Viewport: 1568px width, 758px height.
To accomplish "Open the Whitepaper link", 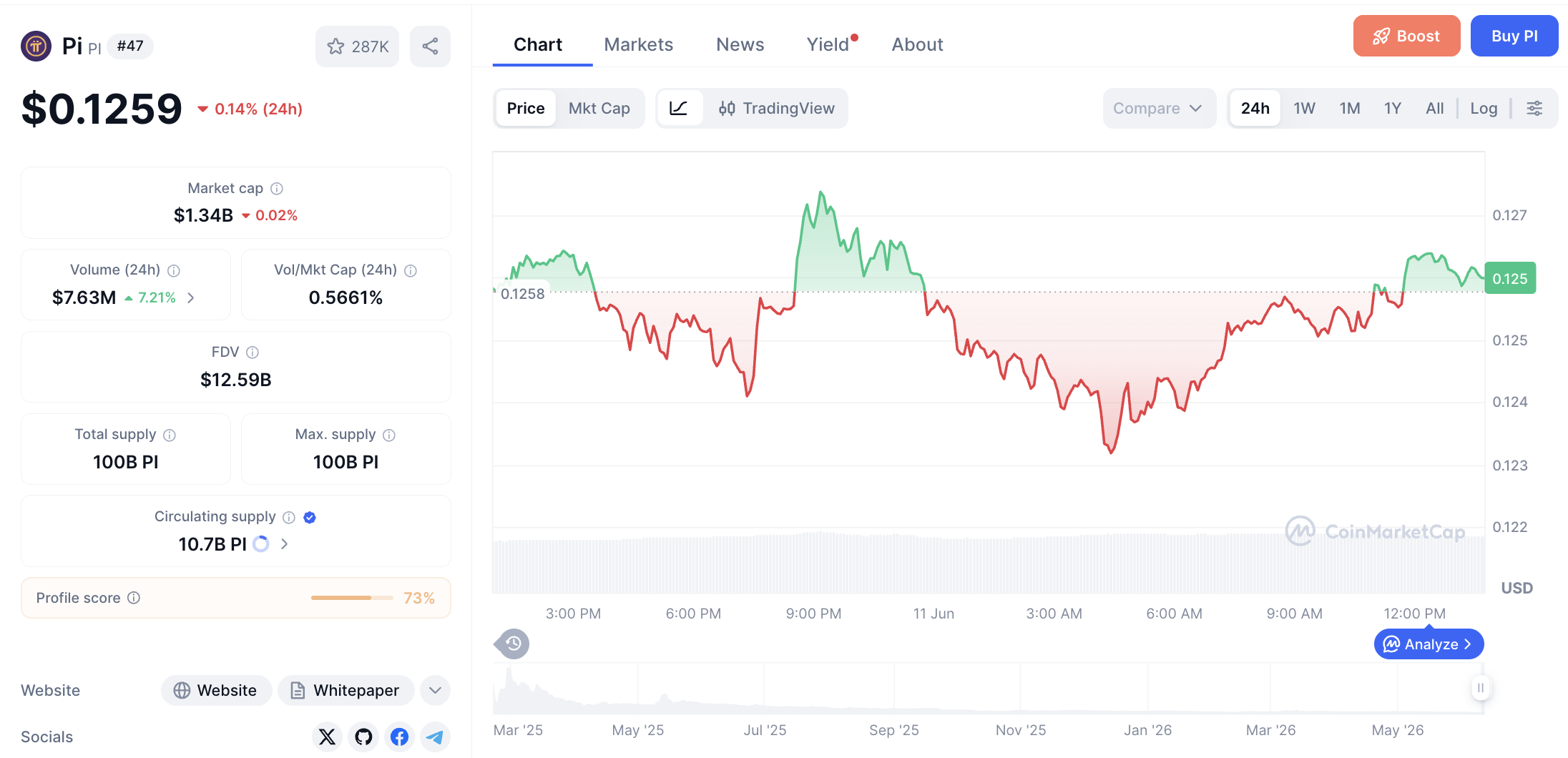I will [x=346, y=691].
